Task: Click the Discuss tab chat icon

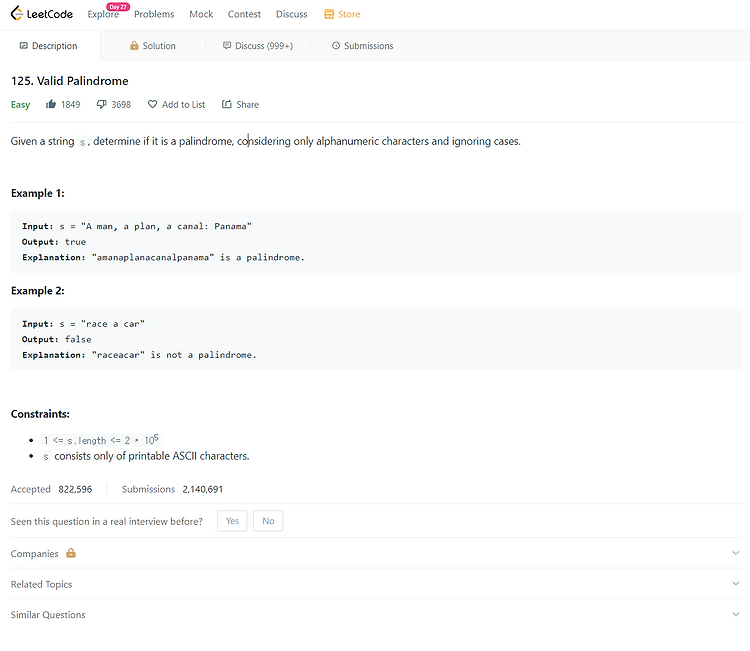Action: pos(227,45)
